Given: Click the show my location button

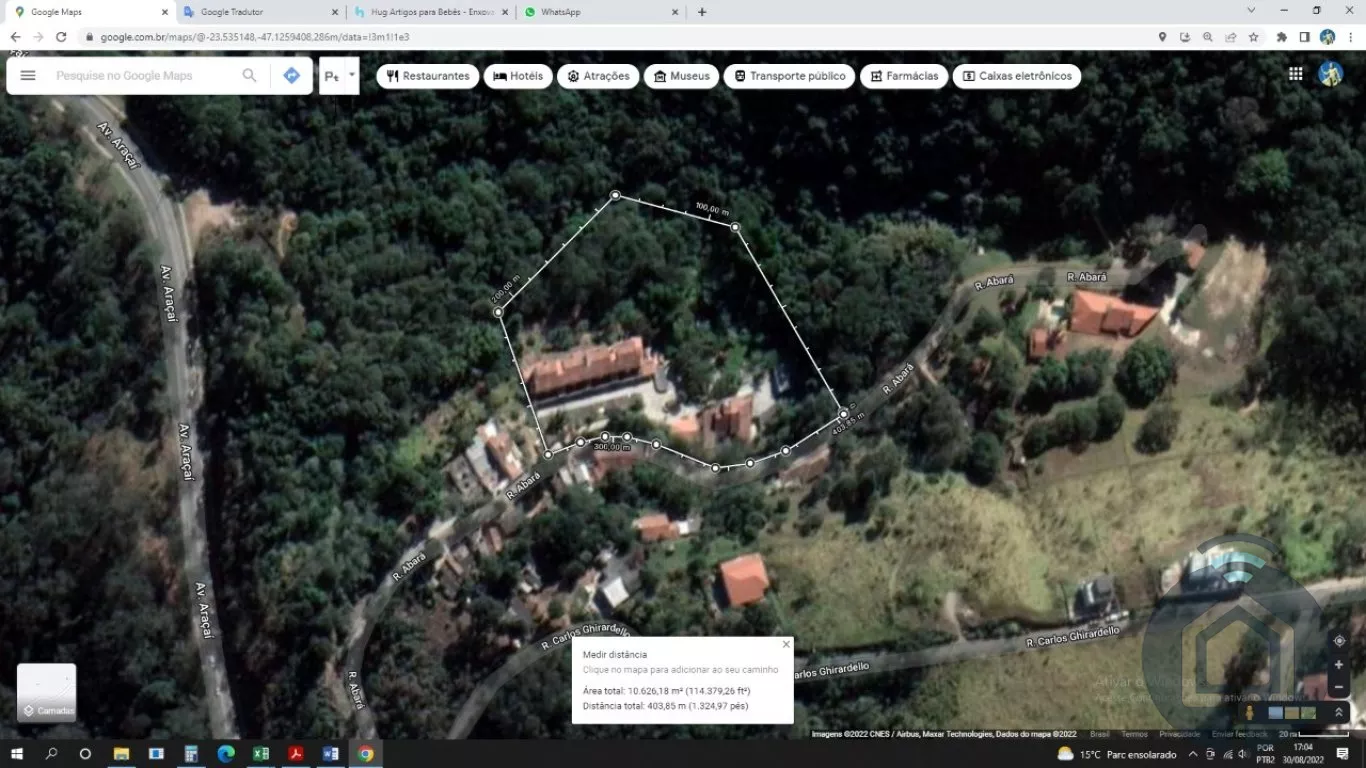Looking at the screenshot, I should pos(1339,640).
